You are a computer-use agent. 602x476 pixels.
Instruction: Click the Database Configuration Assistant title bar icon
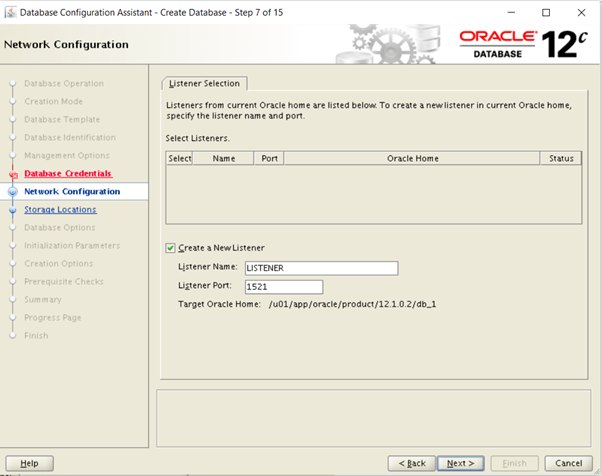[x=12, y=13]
